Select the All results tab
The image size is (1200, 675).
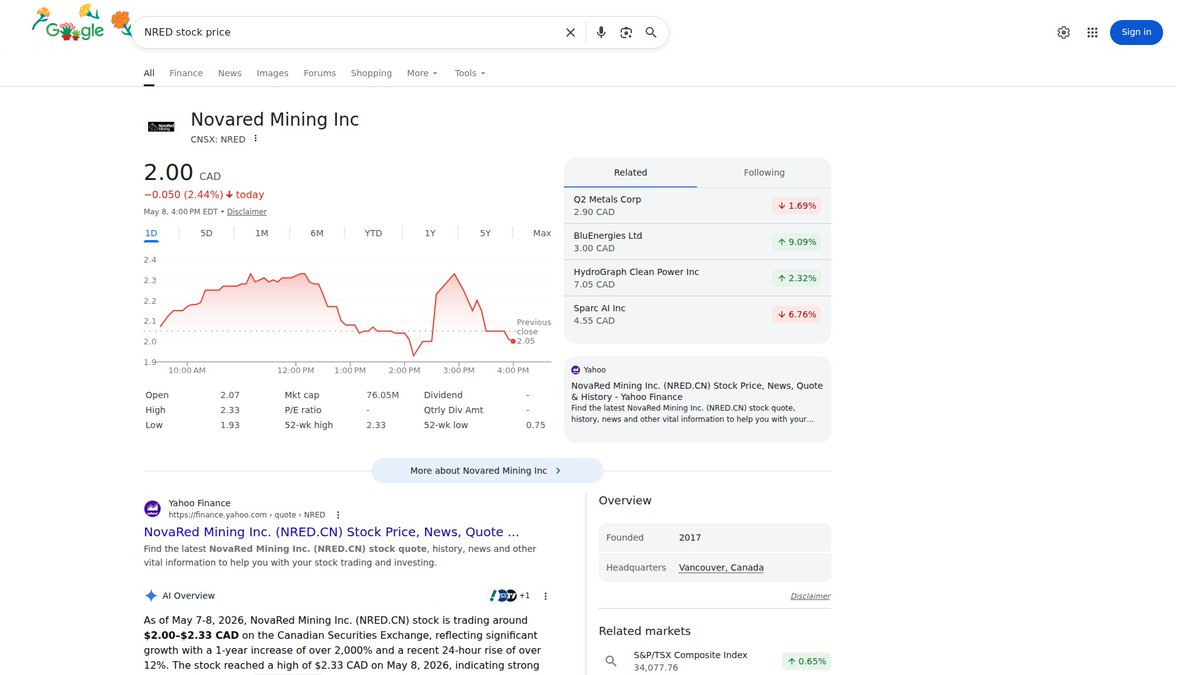tap(149, 73)
